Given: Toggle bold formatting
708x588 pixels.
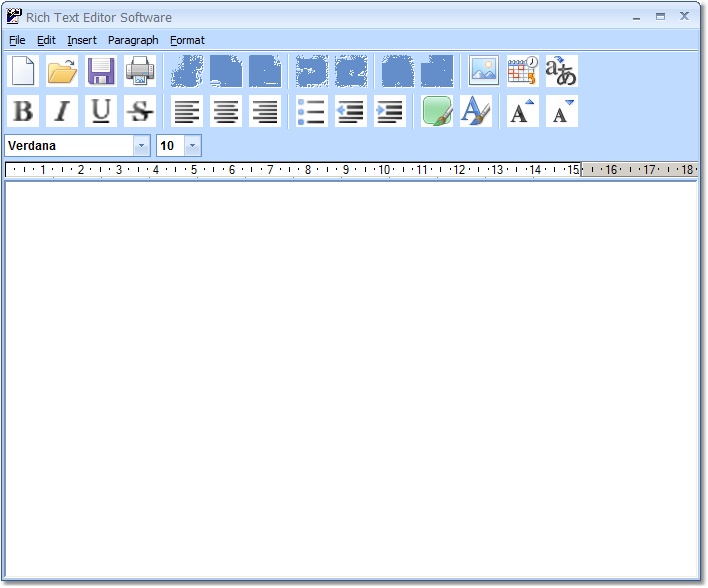Looking at the screenshot, I should pos(23,111).
